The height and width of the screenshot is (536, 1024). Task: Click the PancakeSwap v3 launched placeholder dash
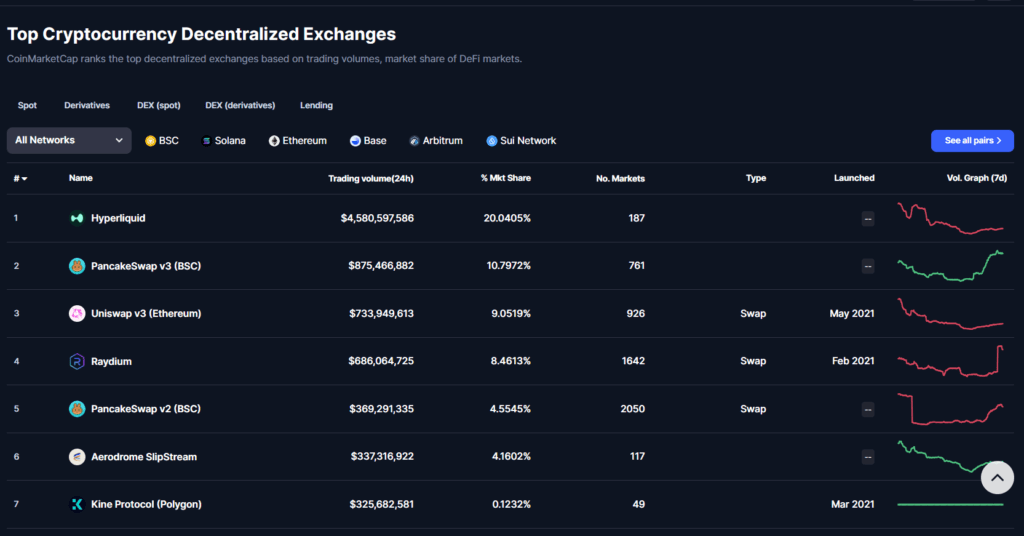point(868,266)
